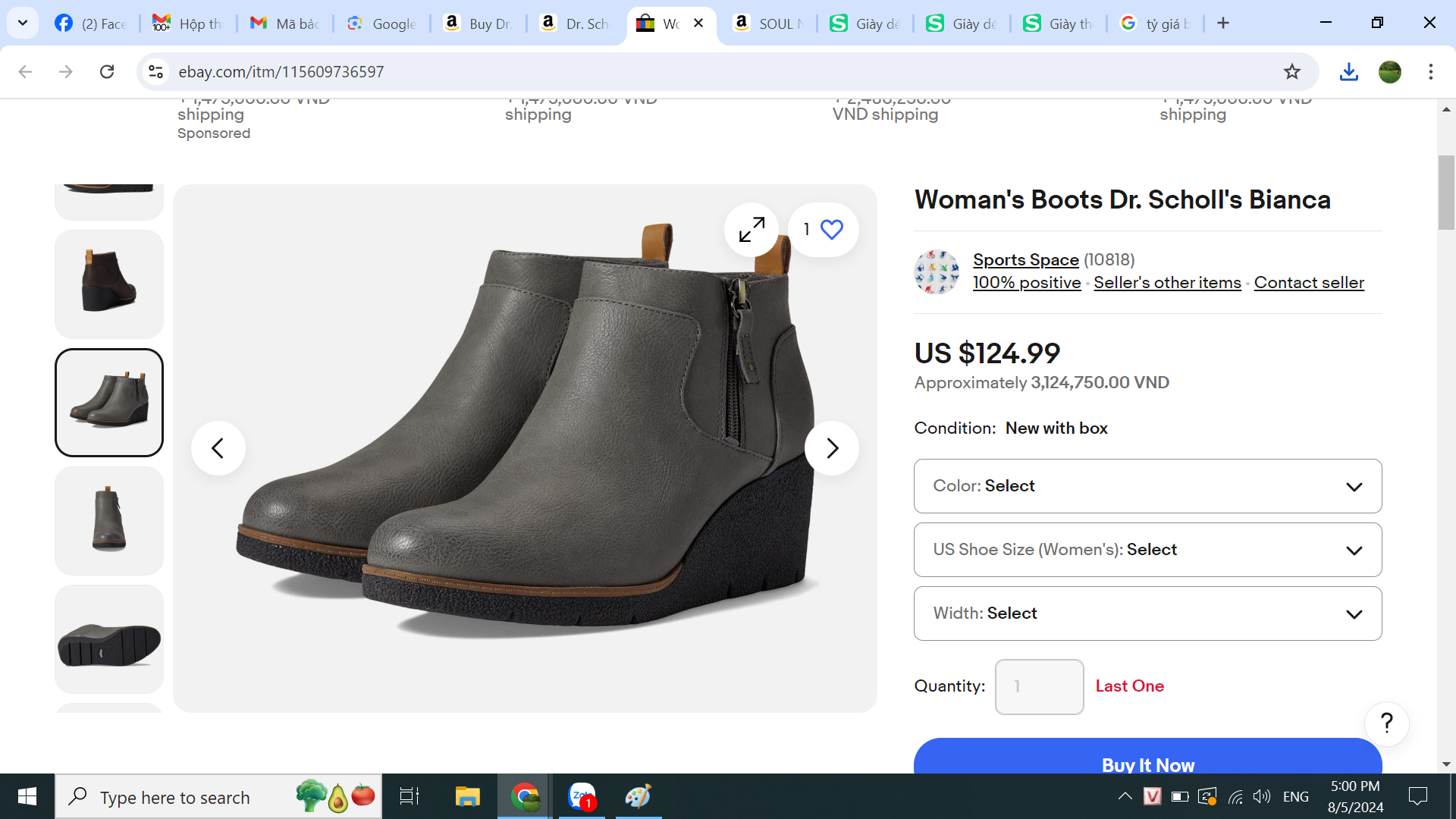
Task: Click the scrollbar down arrow
Action: (1446, 764)
